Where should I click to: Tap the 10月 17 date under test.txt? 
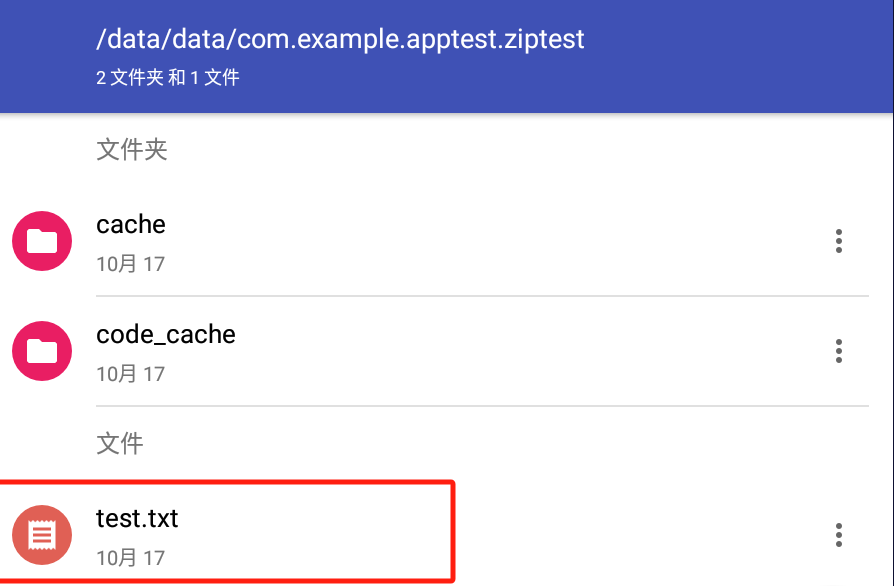[131, 558]
